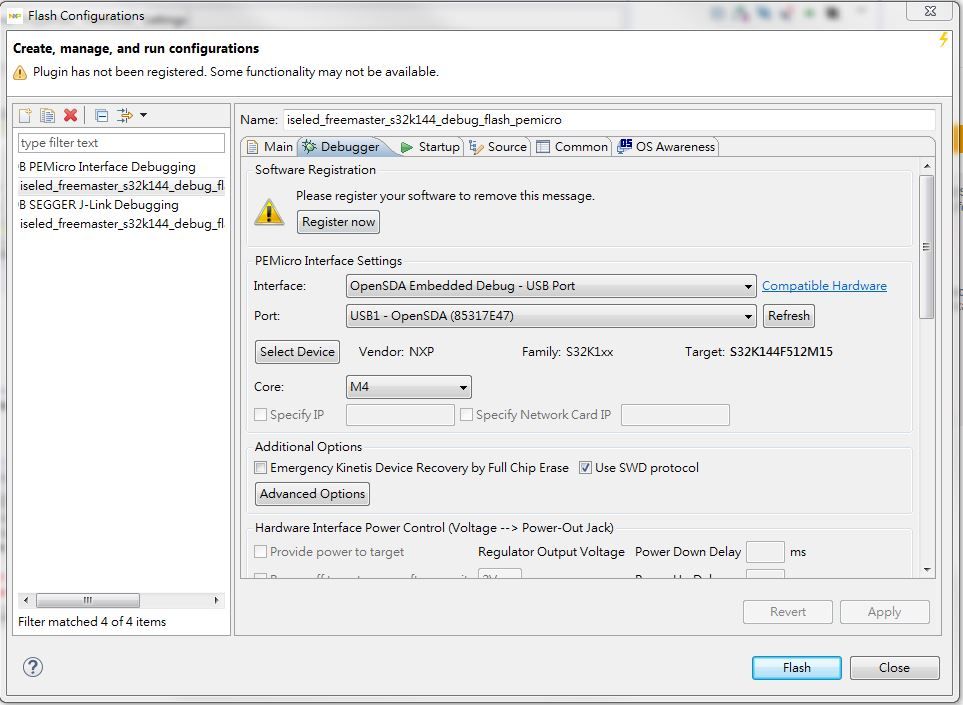Image resolution: width=963 pixels, height=705 pixels.
Task: Open Advanced Options
Action: point(312,494)
